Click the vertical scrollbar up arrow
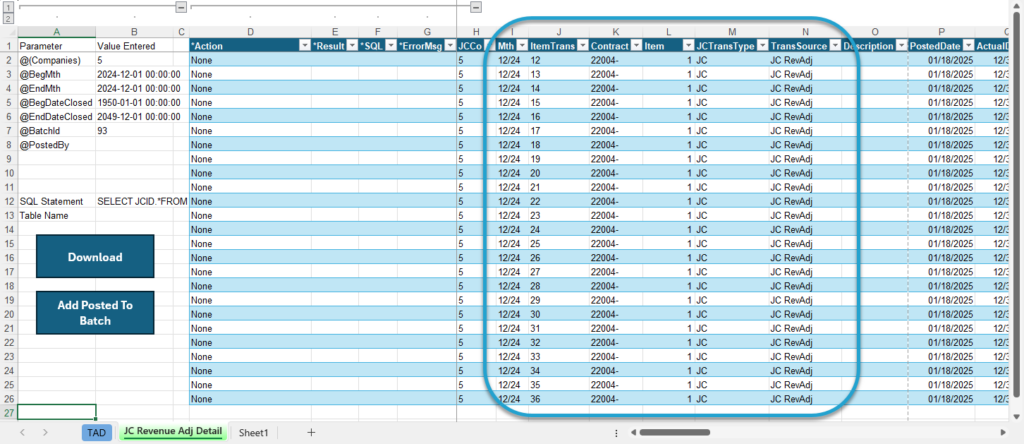The image size is (1024, 444). [1016, 5]
